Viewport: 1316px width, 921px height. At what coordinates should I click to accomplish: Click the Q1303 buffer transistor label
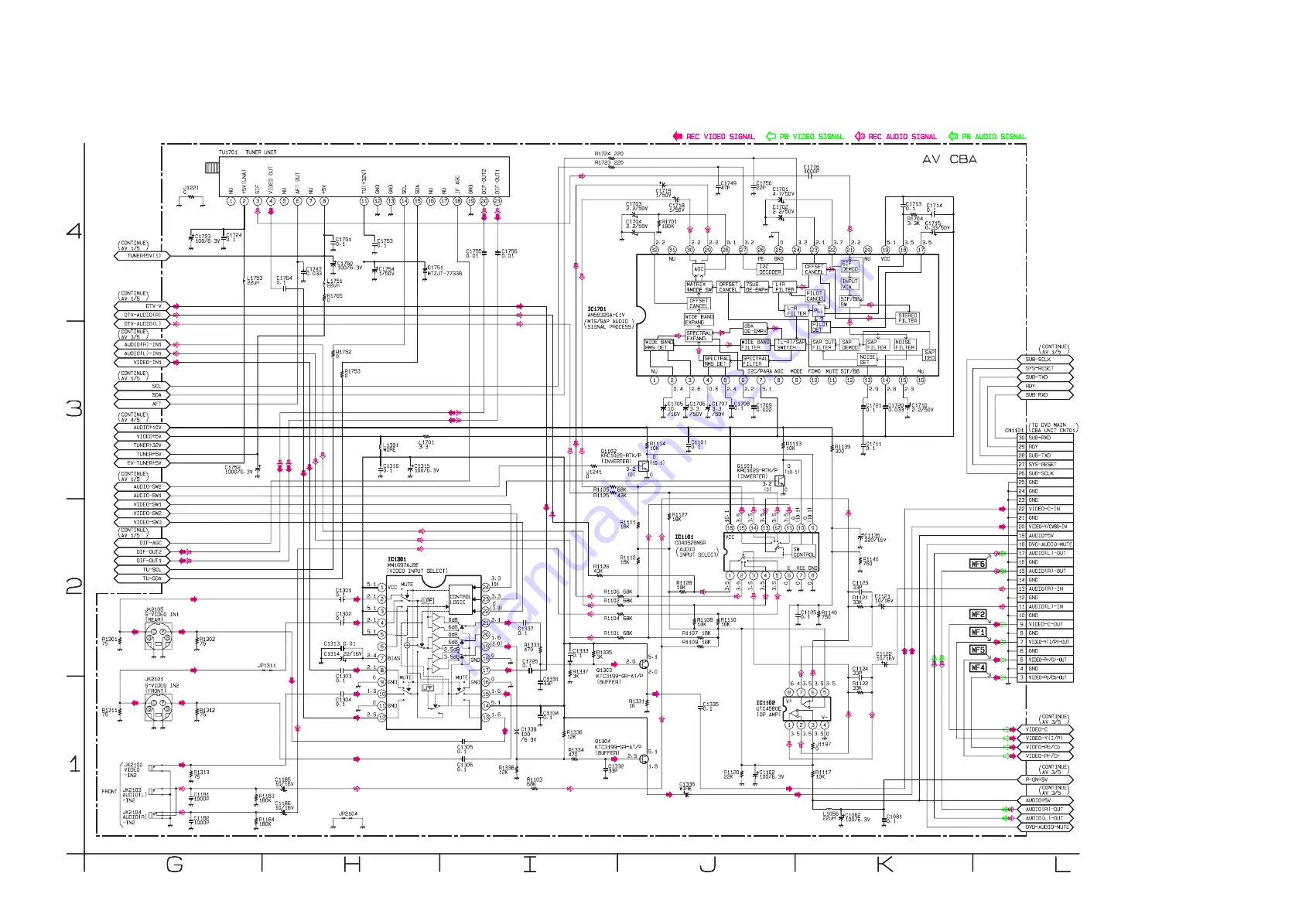619,676
